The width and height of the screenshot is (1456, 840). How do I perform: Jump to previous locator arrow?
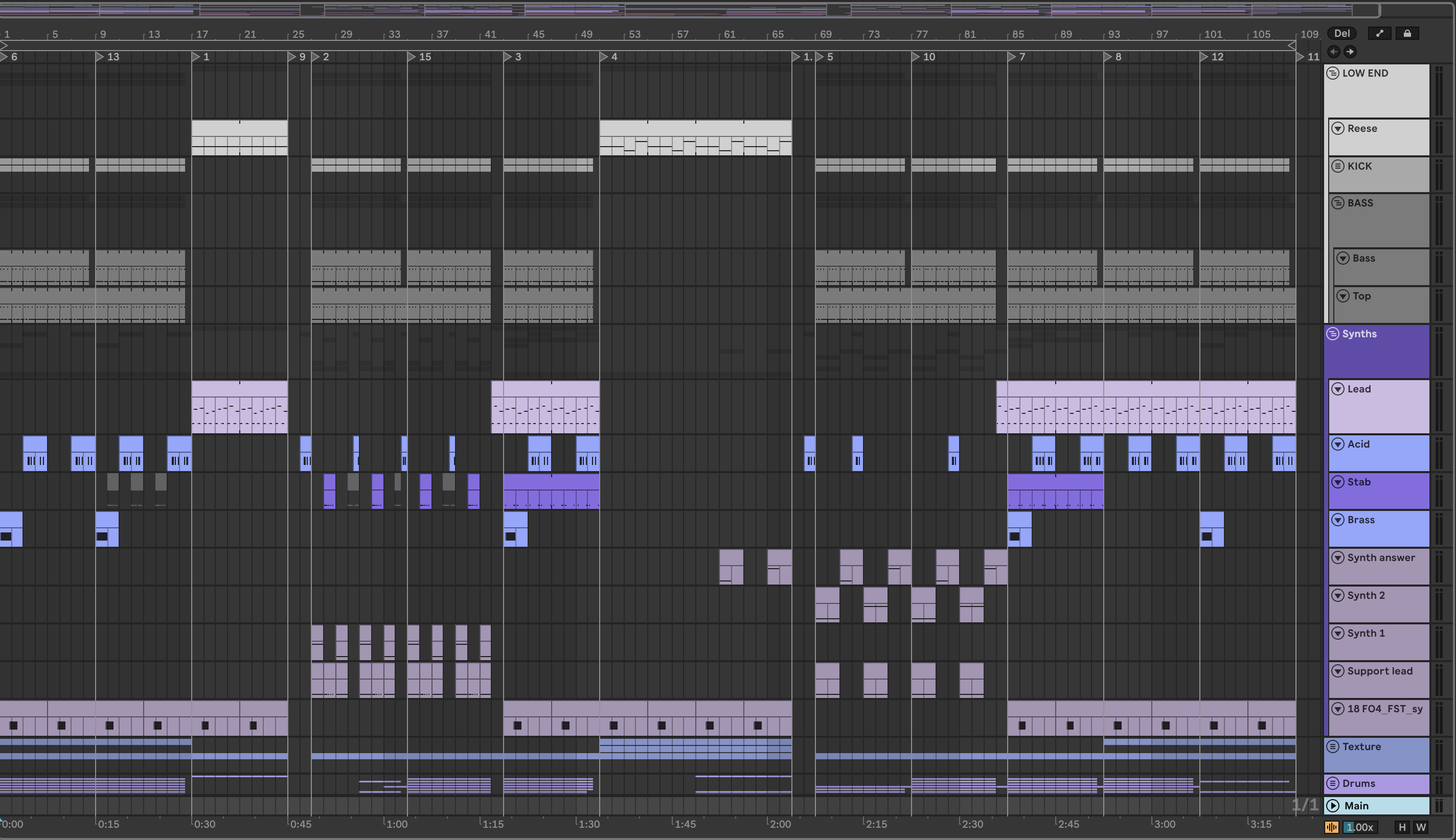(1334, 52)
